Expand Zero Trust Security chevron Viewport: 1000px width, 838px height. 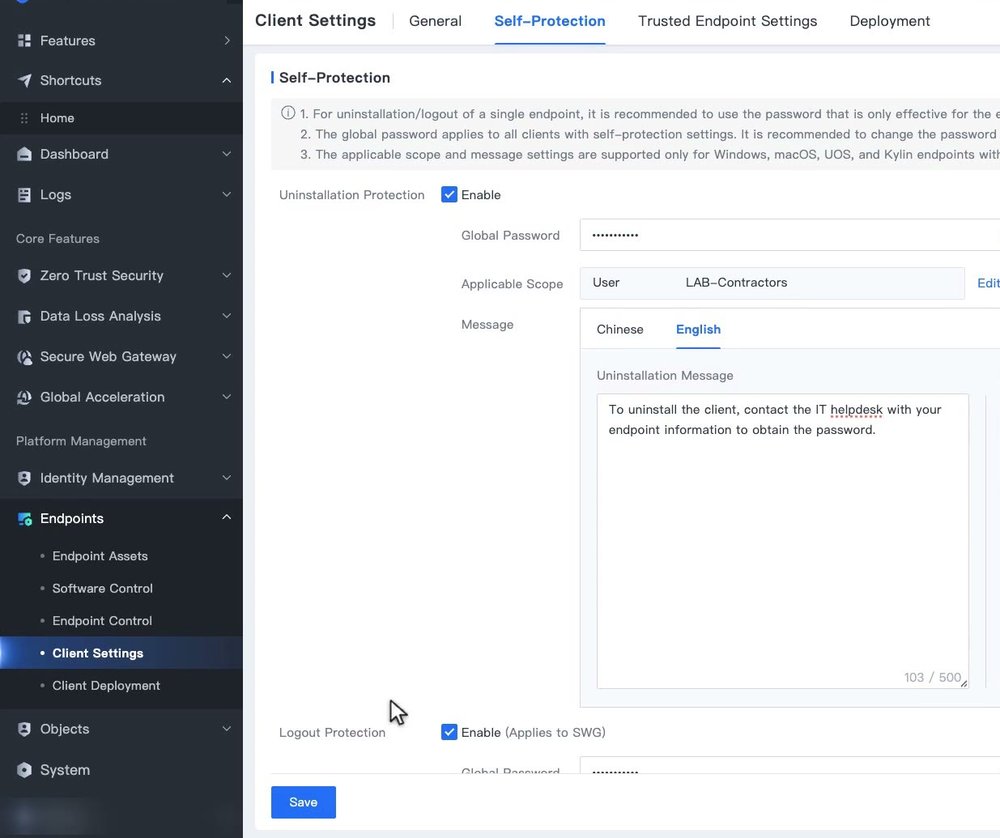coord(226,276)
